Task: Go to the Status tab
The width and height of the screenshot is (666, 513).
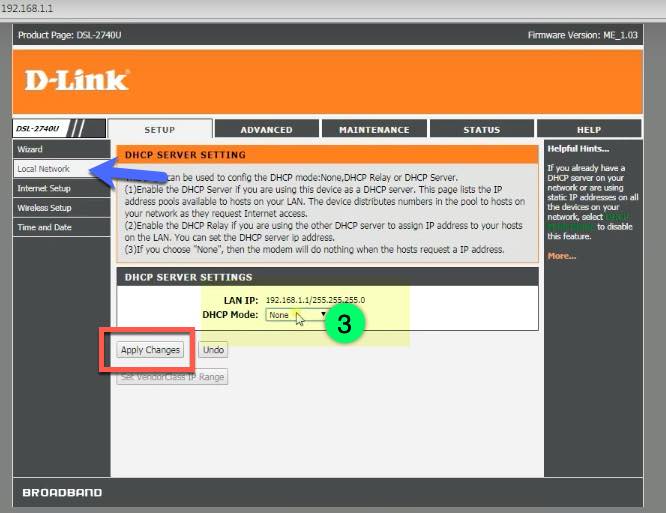Action: pos(482,129)
